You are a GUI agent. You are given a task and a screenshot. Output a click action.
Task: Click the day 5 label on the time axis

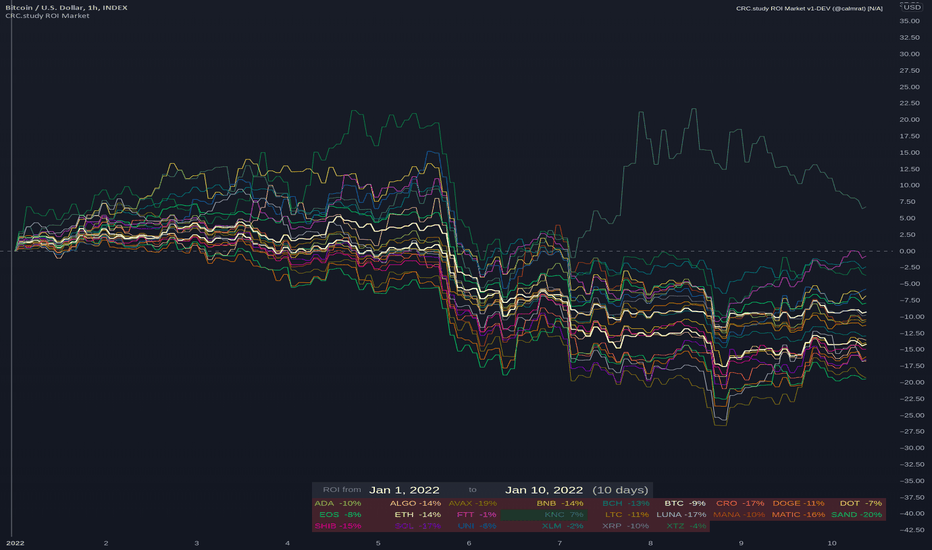(378, 543)
